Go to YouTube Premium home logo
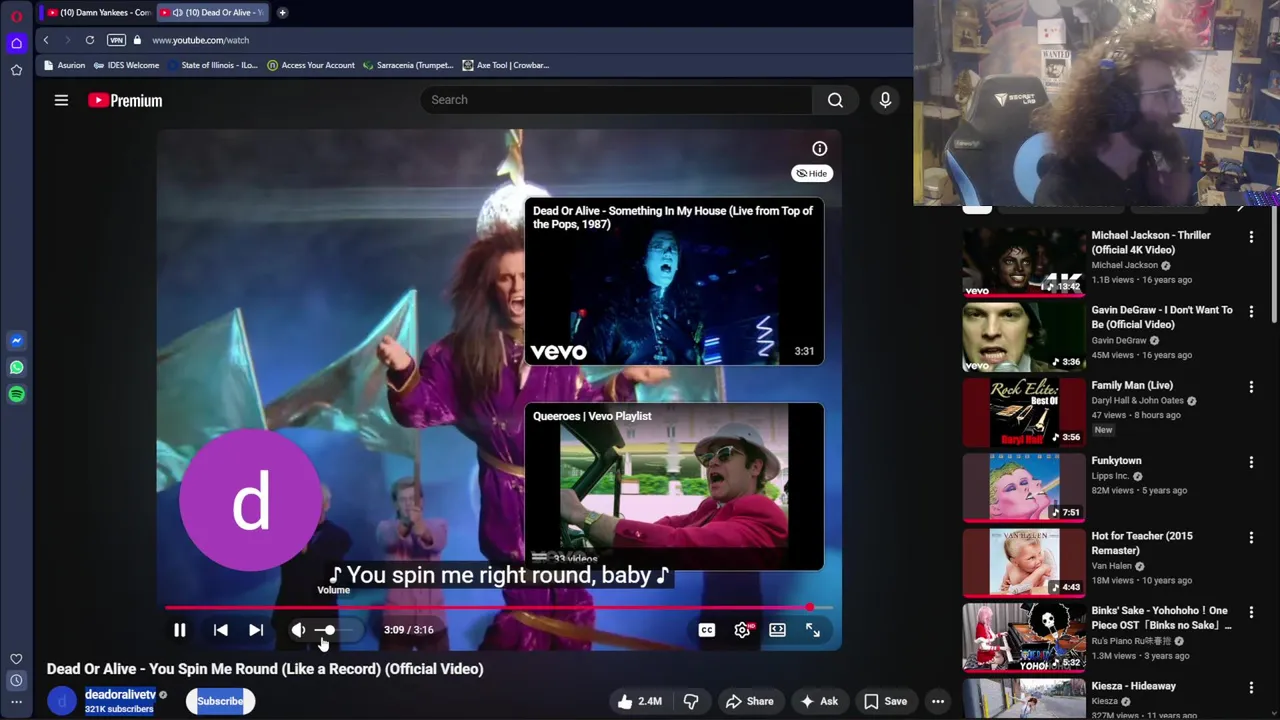 point(125,100)
